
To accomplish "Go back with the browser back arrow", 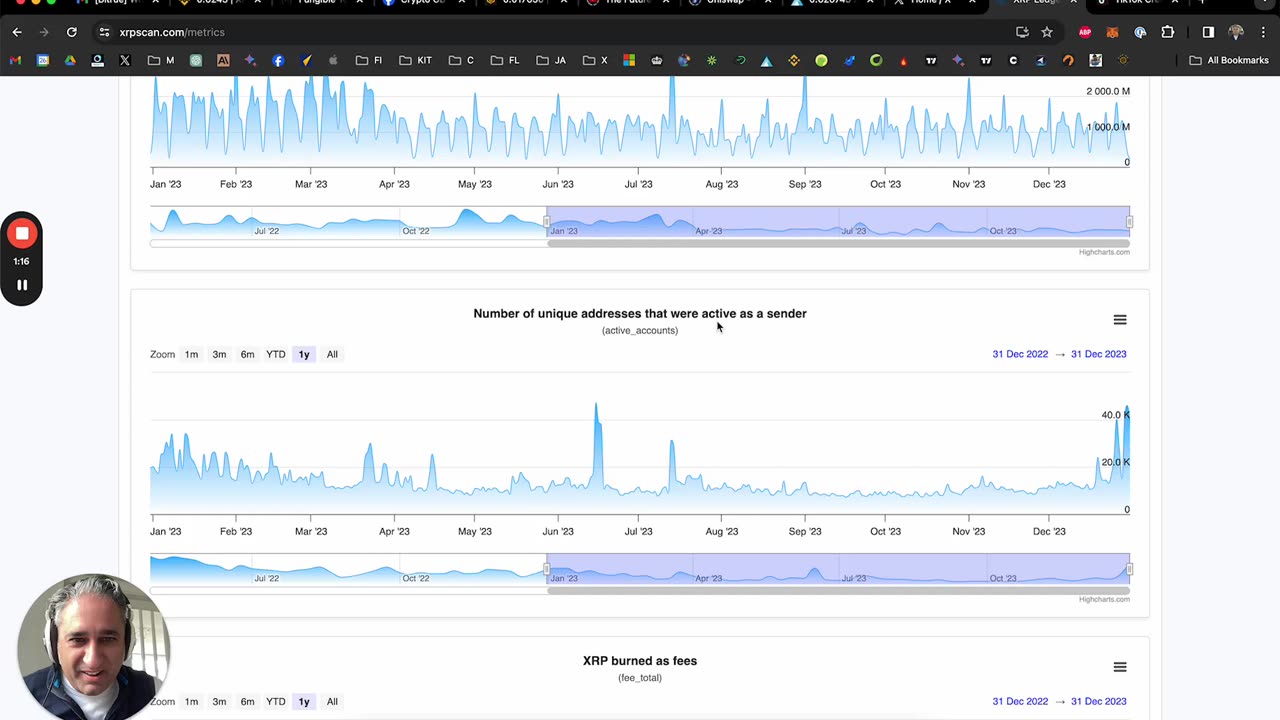I will pyautogui.click(x=17, y=32).
